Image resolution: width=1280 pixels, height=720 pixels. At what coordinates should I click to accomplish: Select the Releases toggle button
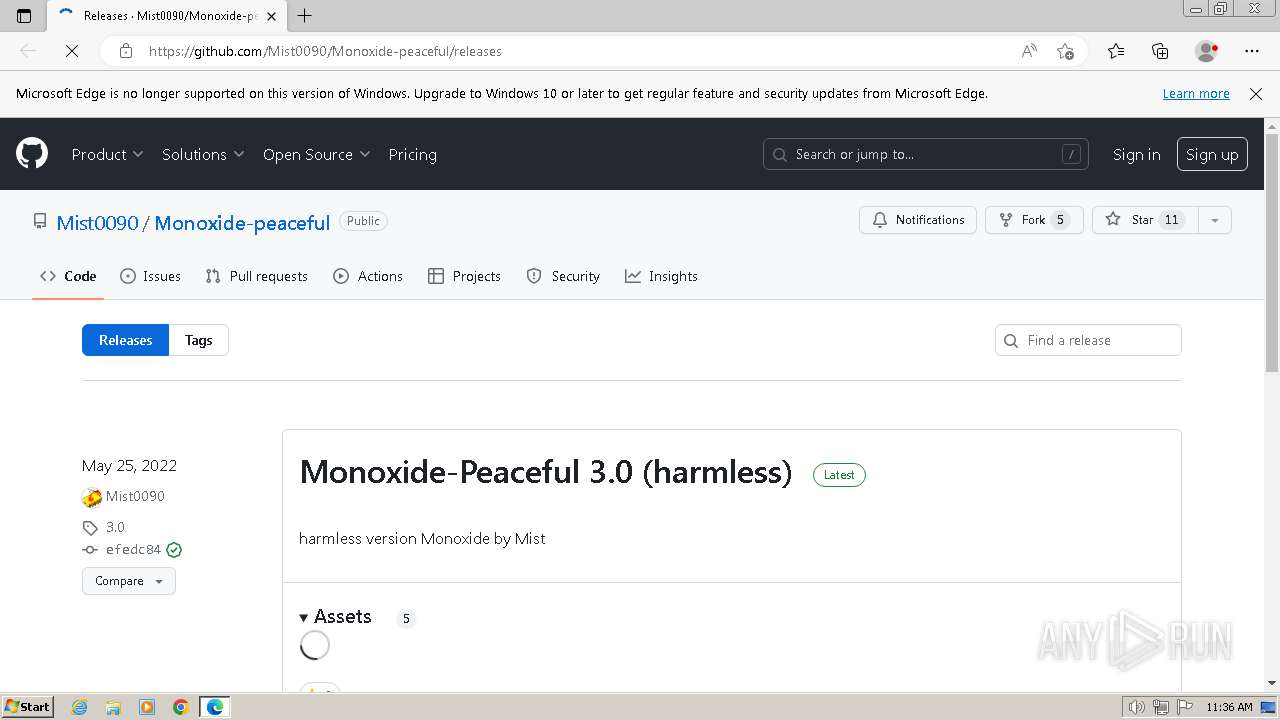(125, 340)
